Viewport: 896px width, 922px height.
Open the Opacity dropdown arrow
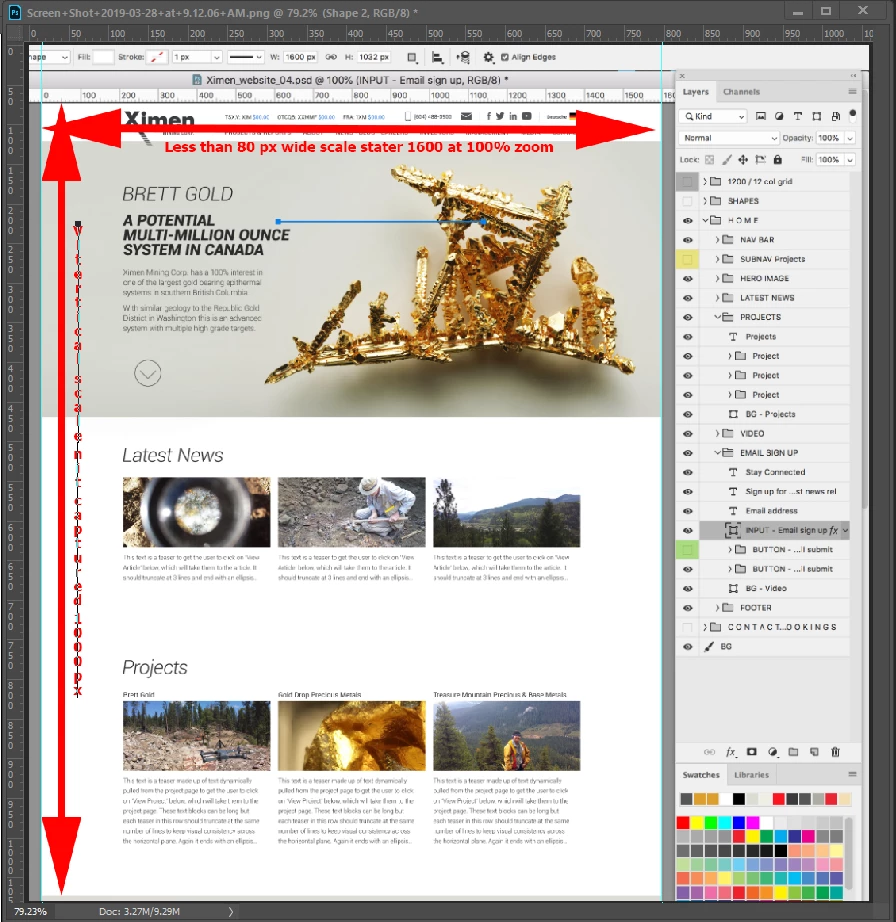(x=850, y=138)
